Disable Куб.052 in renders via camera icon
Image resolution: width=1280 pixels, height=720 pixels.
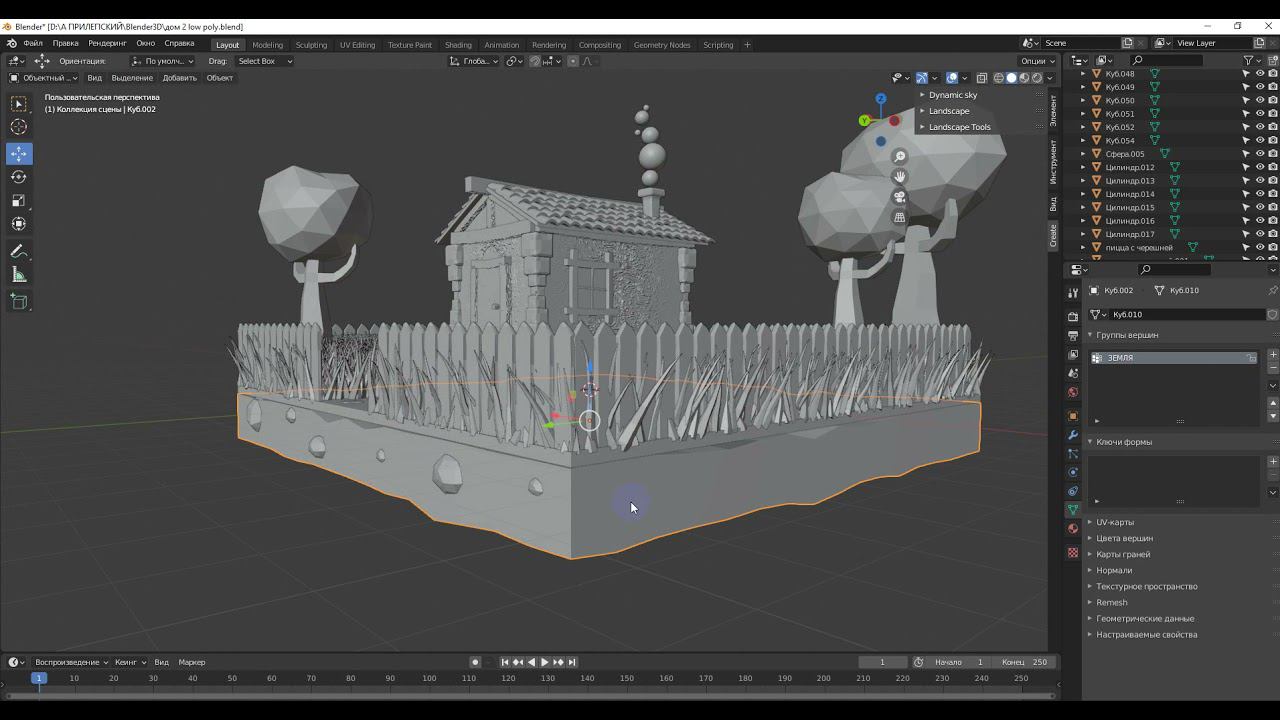1272,127
